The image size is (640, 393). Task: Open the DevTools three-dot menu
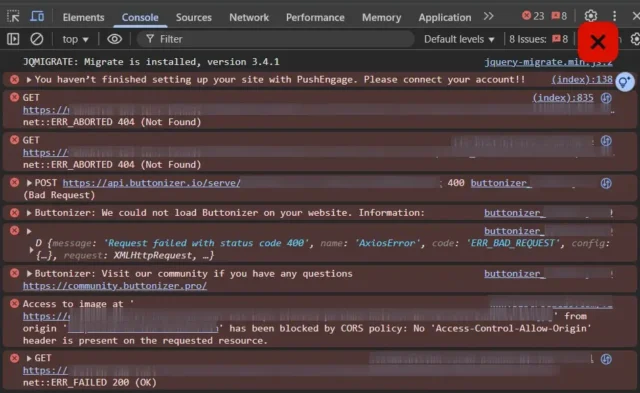614,16
